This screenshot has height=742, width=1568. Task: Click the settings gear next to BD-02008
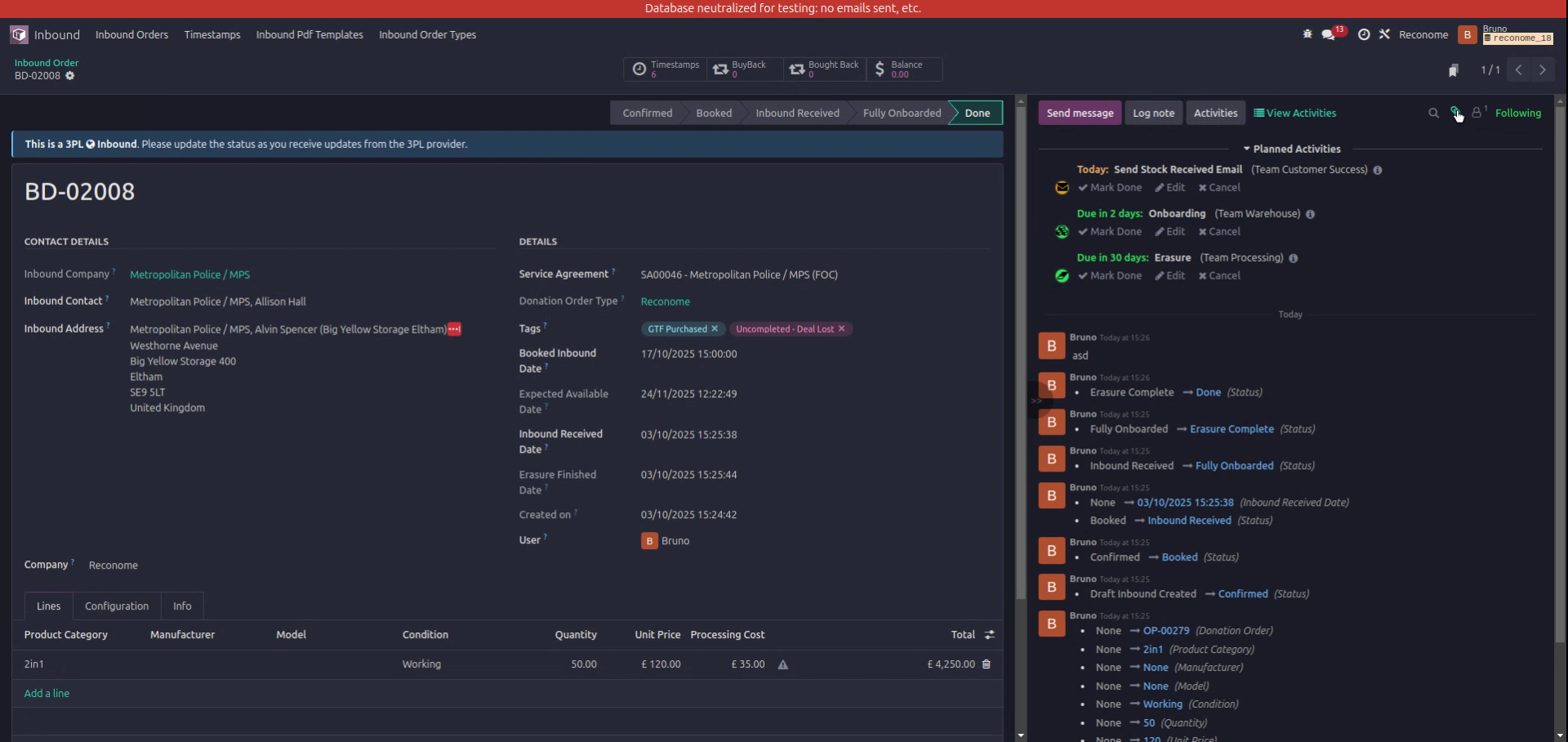click(x=70, y=76)
